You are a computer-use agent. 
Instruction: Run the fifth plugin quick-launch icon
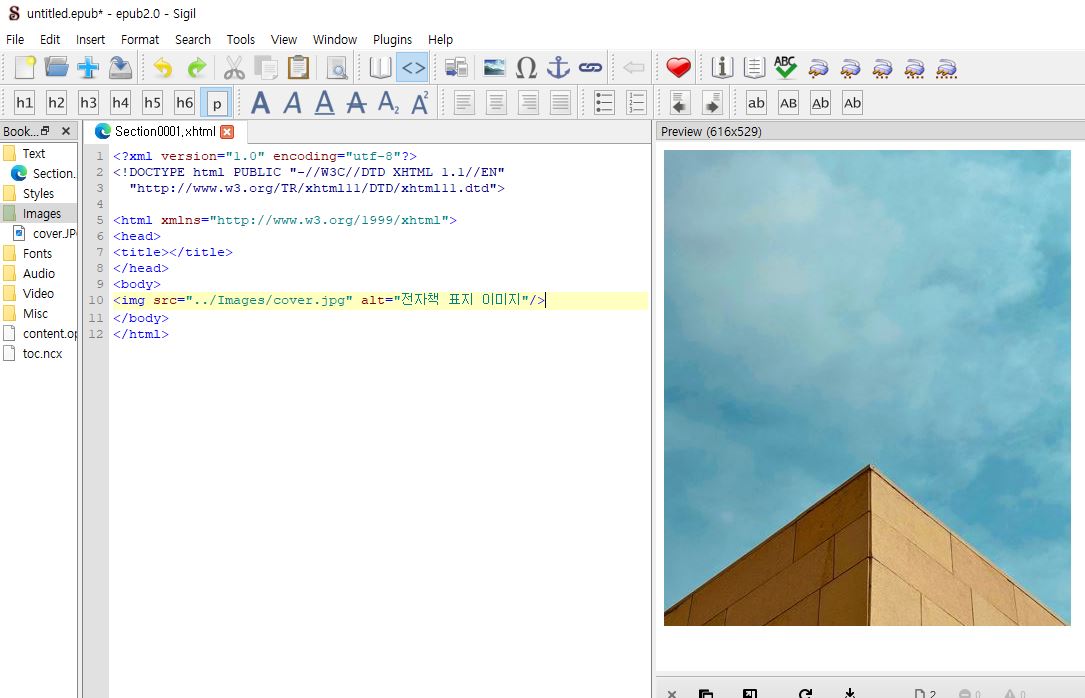[x=947, y=68]
